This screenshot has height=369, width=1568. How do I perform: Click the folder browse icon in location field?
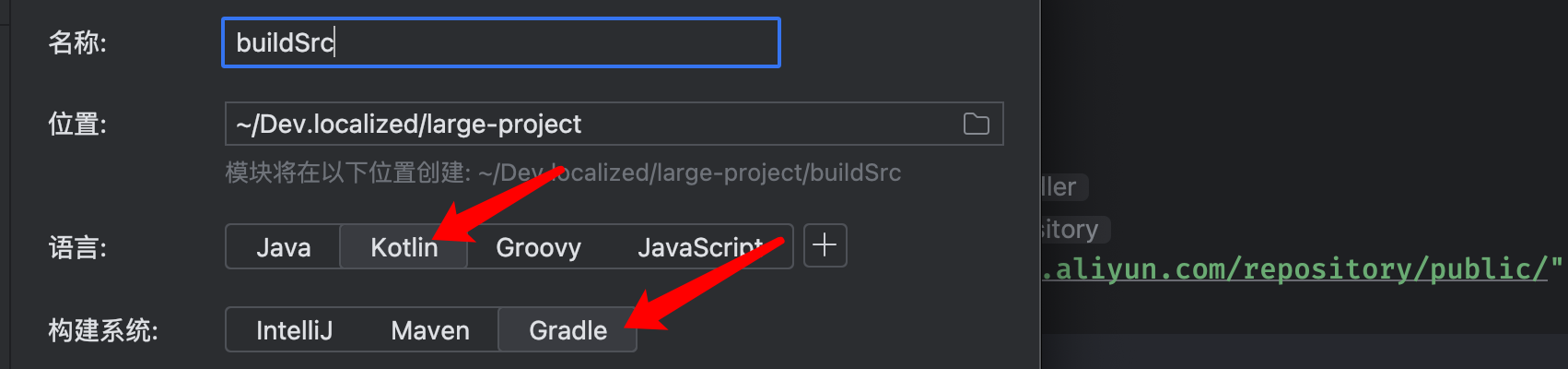tap(976, 124)
